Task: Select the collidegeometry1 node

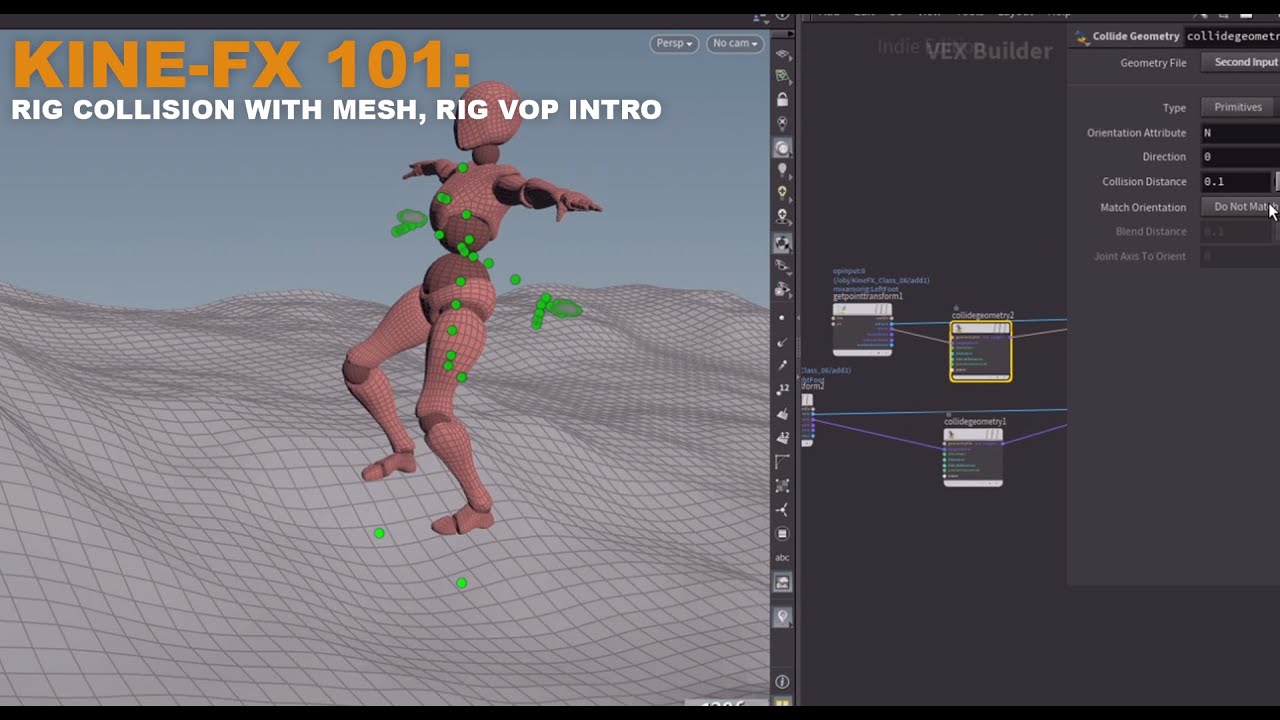Action: [x=973, y=457]
